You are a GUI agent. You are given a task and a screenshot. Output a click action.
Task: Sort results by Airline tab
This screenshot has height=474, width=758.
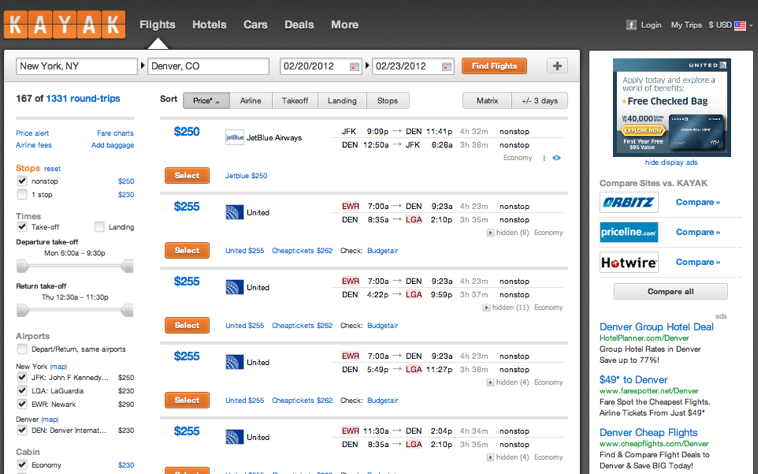(250, 100)
